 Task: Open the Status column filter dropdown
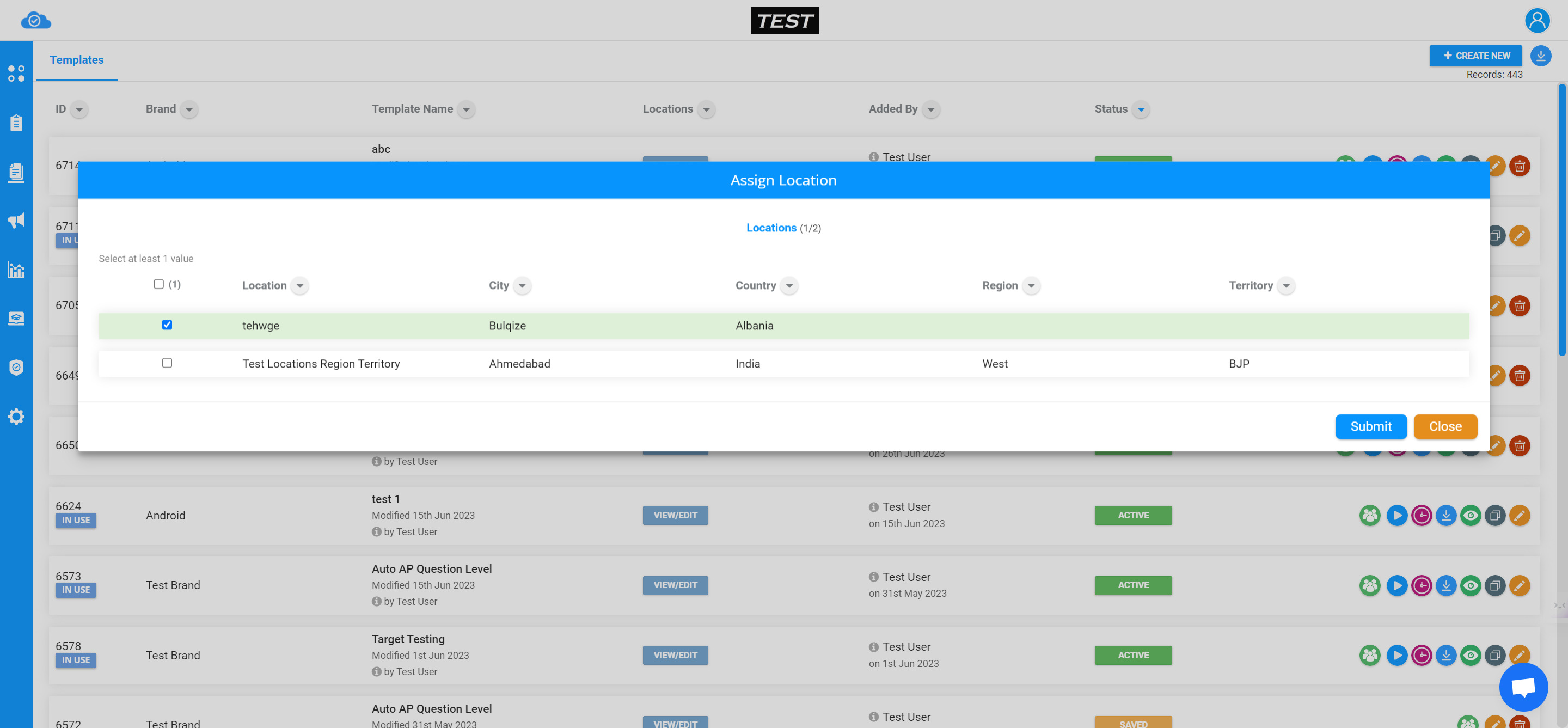(1141, 109)
